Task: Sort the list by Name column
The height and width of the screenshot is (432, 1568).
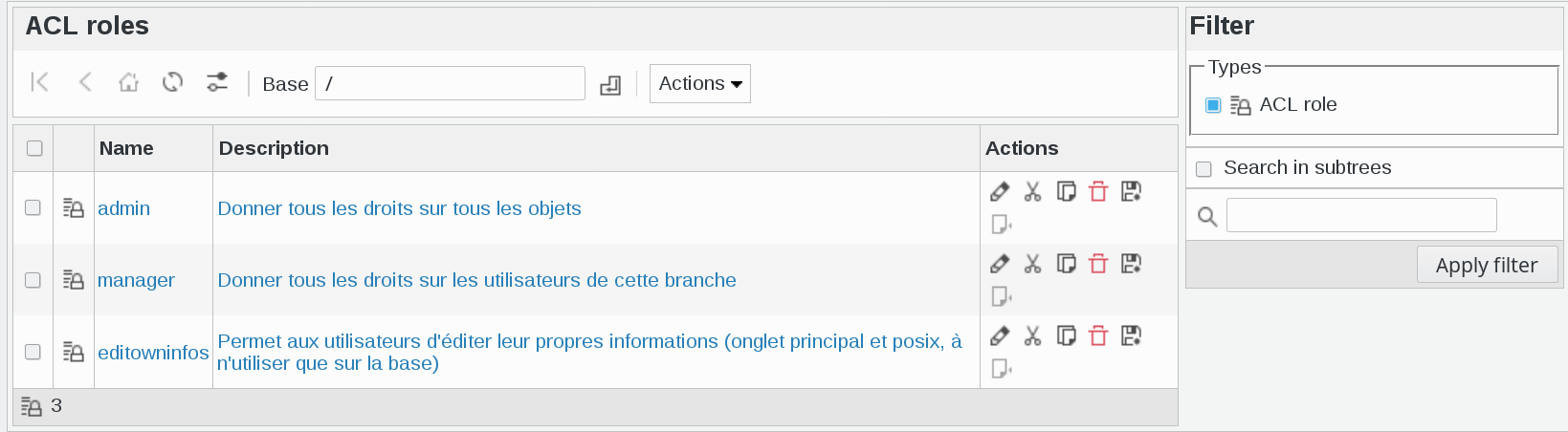Action: coord(126,148)
